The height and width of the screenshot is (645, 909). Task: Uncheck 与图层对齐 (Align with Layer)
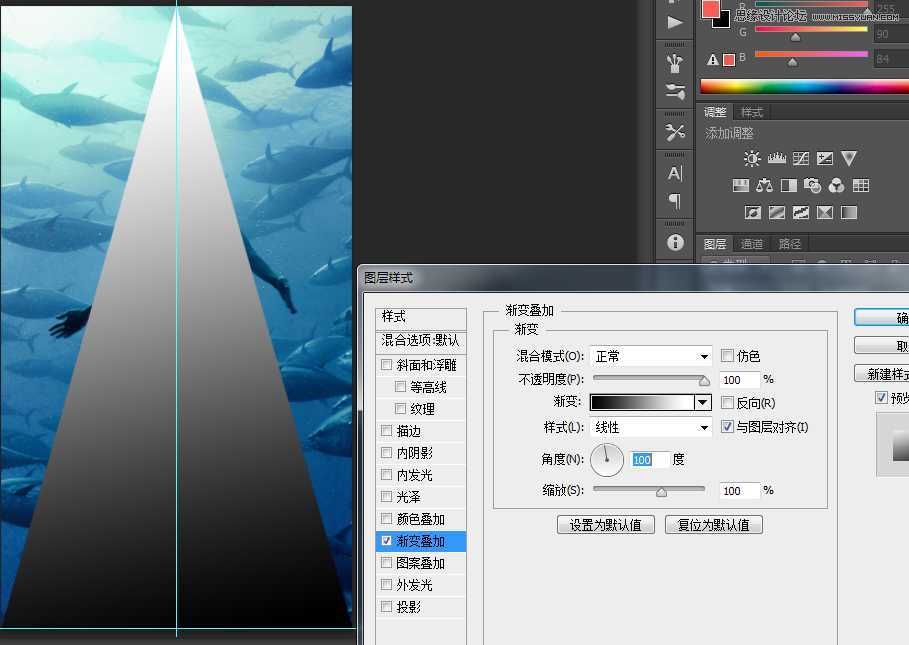728,426
